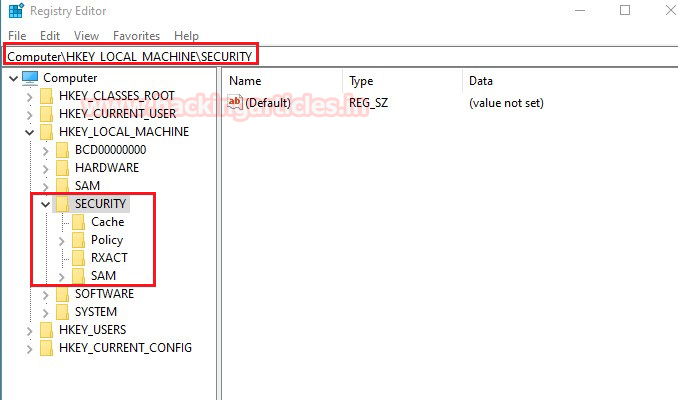Select the RXACT subkey

(109, 258)
